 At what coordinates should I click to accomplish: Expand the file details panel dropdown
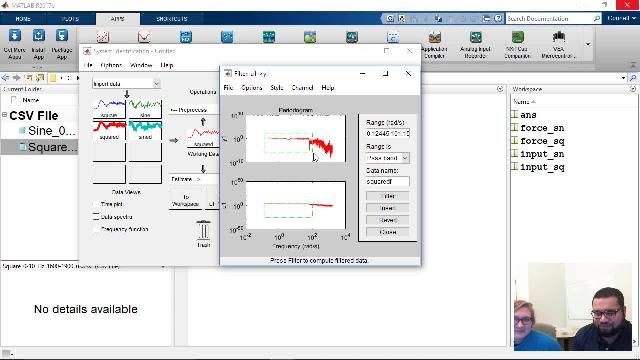tap(163, 266)
